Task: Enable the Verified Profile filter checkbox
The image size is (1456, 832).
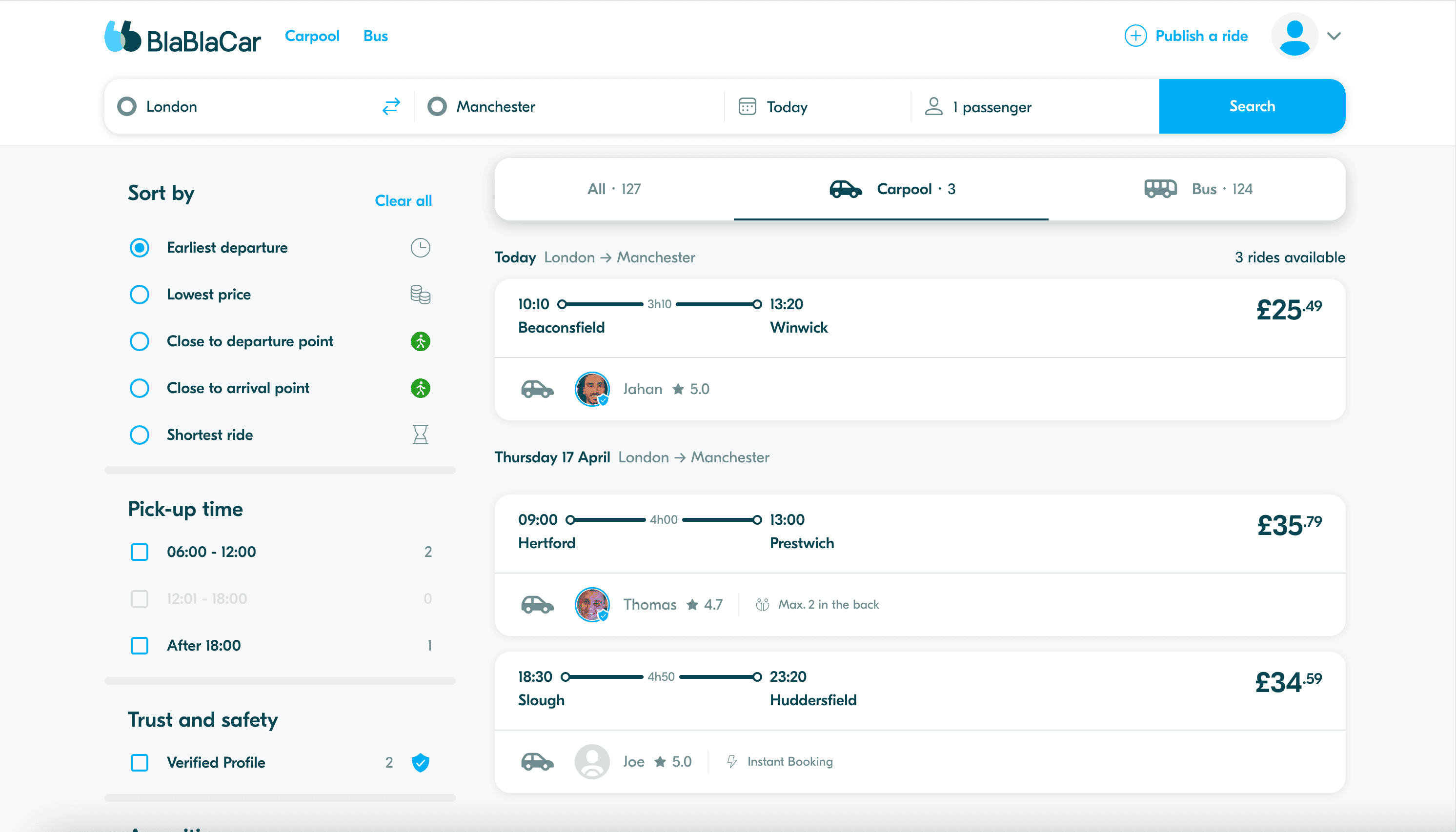Action: [140, 762]
